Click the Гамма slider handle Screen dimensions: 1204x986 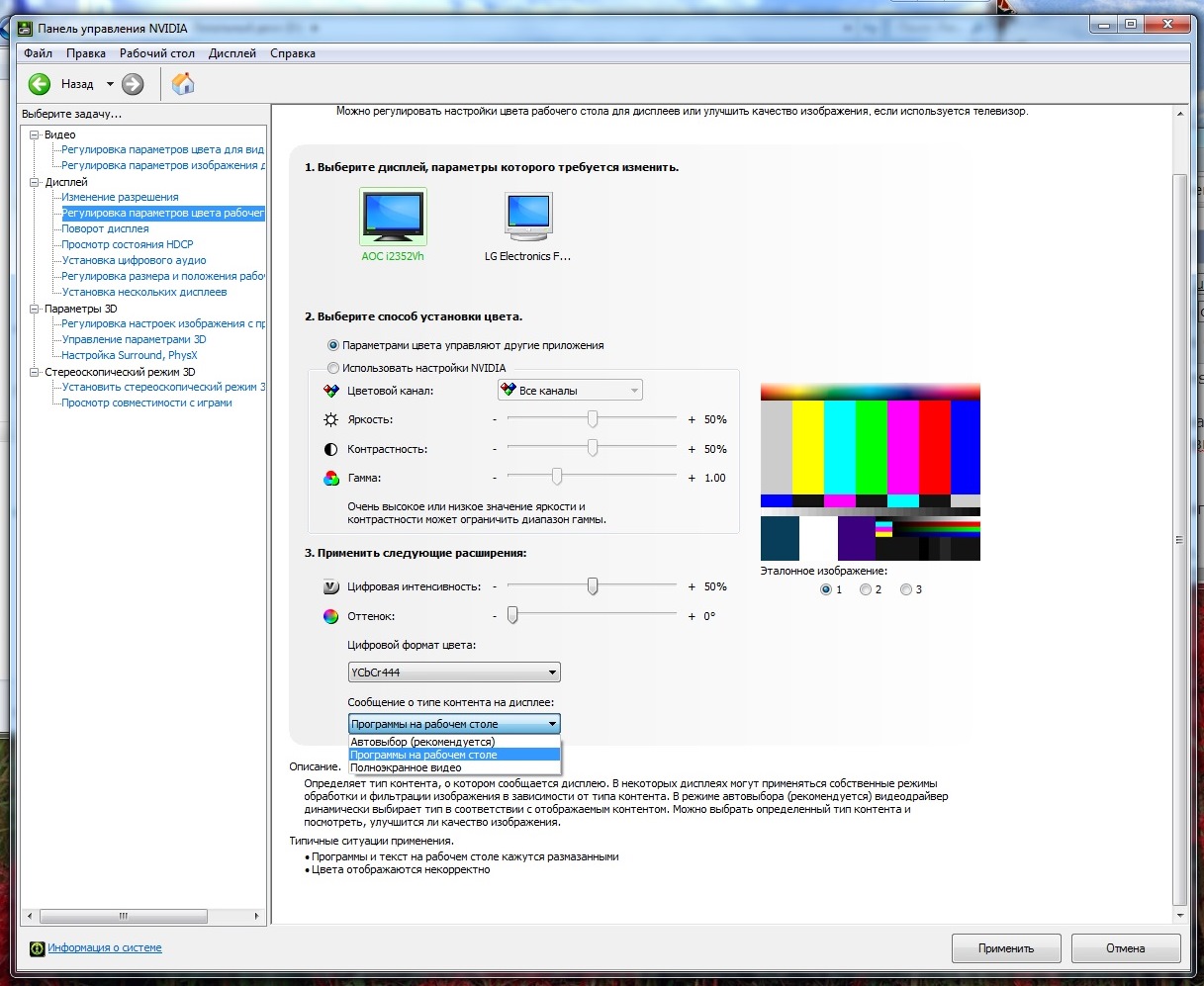pos(557,477)
